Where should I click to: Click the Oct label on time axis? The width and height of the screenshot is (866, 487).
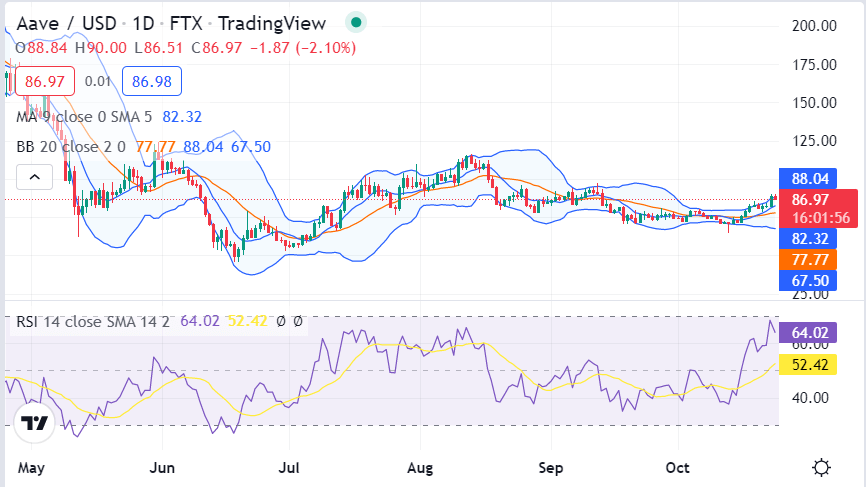coord(677,468)
